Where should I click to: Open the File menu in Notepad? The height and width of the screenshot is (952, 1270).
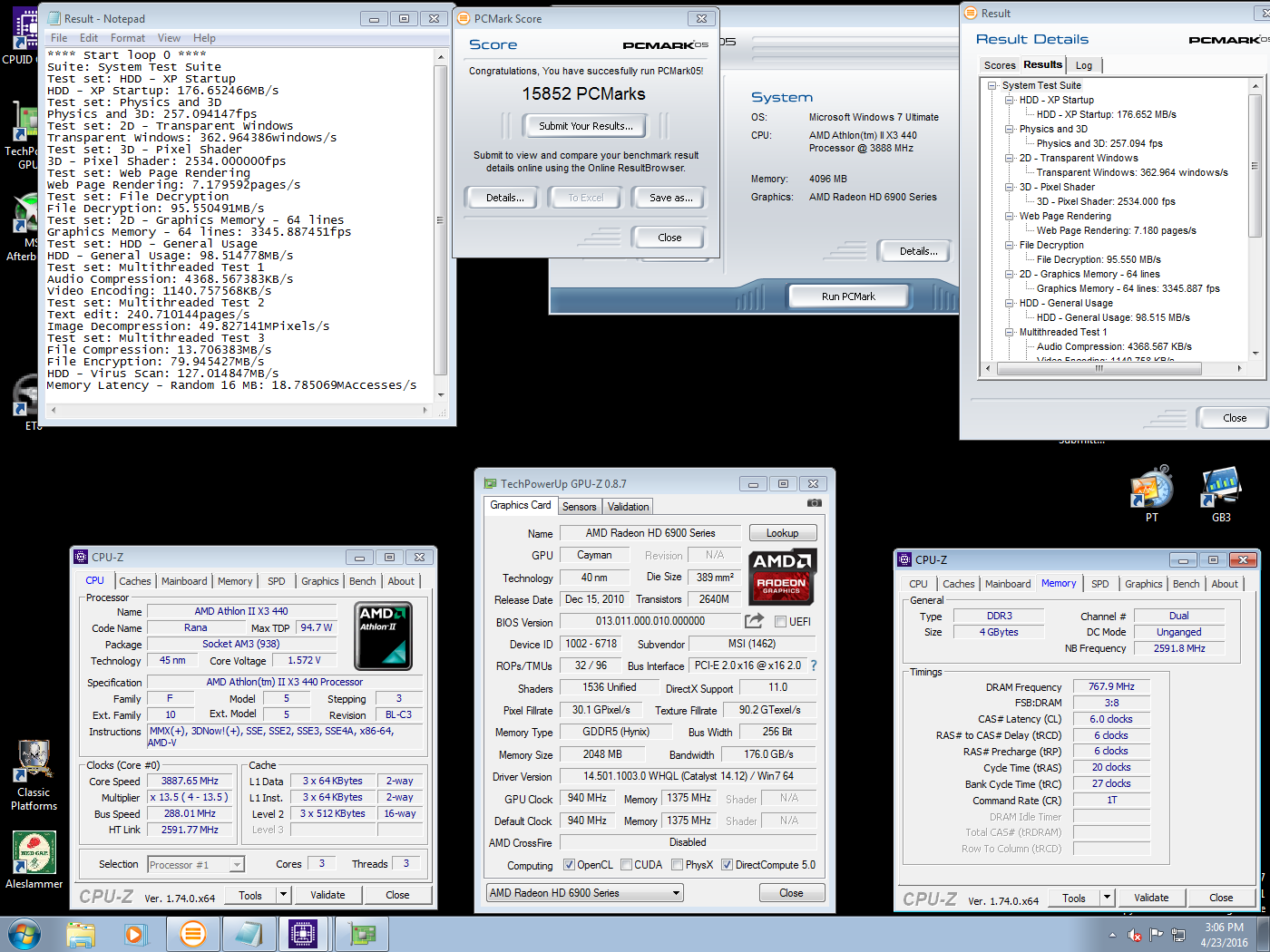click(59, 38)
